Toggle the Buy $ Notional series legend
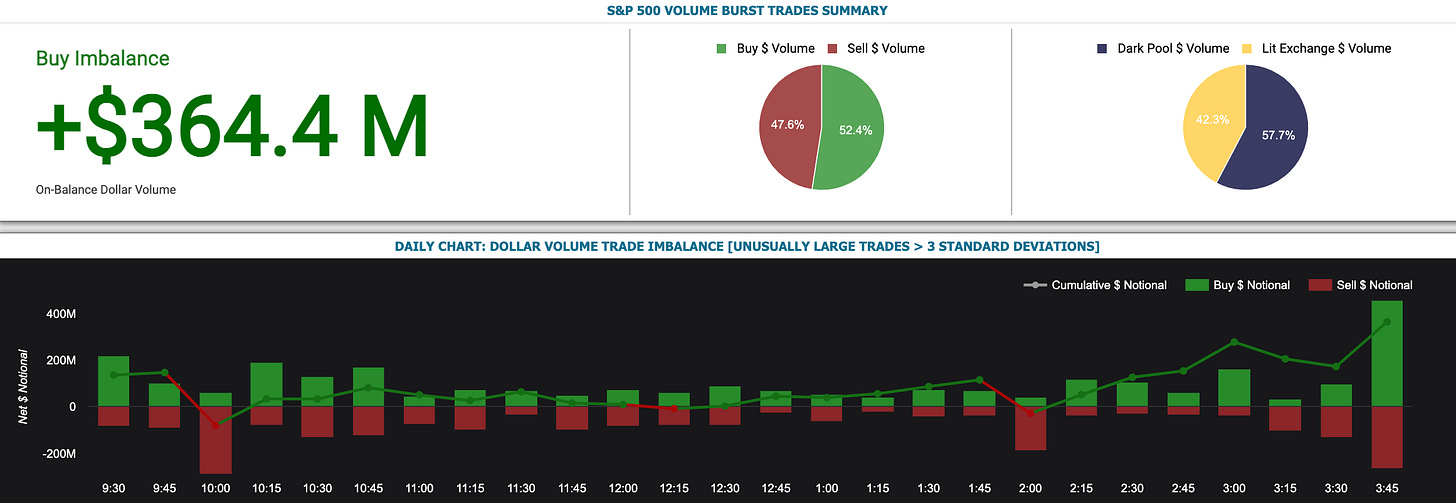 pyautogui.click(x=1237, y=285)
